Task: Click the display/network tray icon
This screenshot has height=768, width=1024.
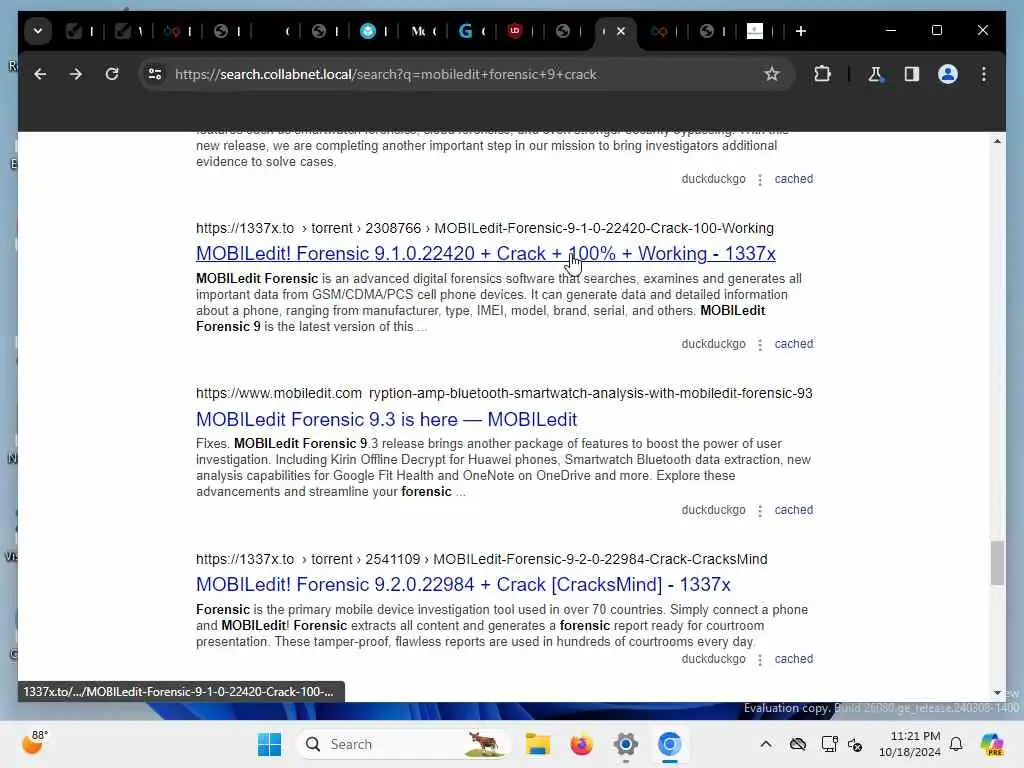Action: pos(829,744)
